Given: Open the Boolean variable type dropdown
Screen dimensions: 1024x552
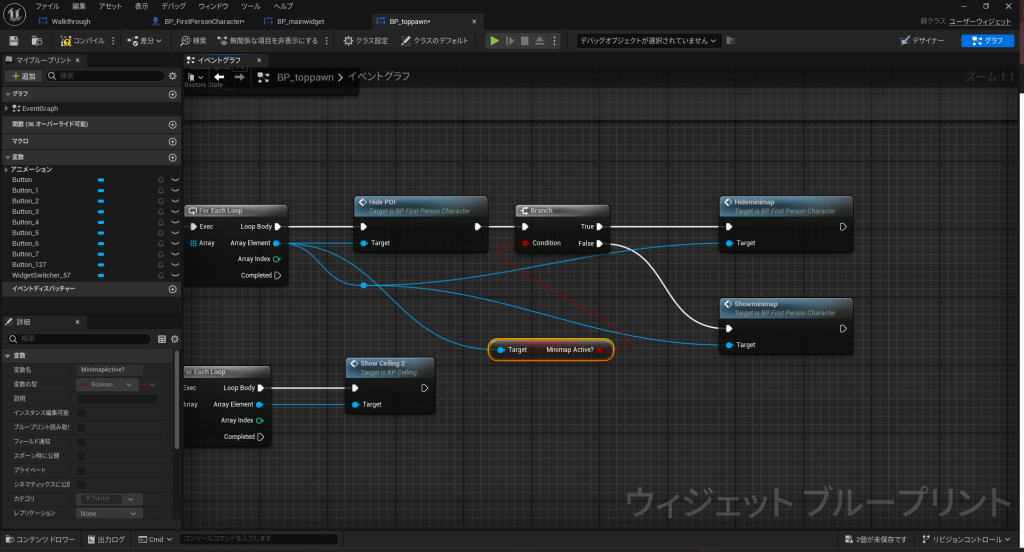Looking at the screenshot, I should [107, 384].
